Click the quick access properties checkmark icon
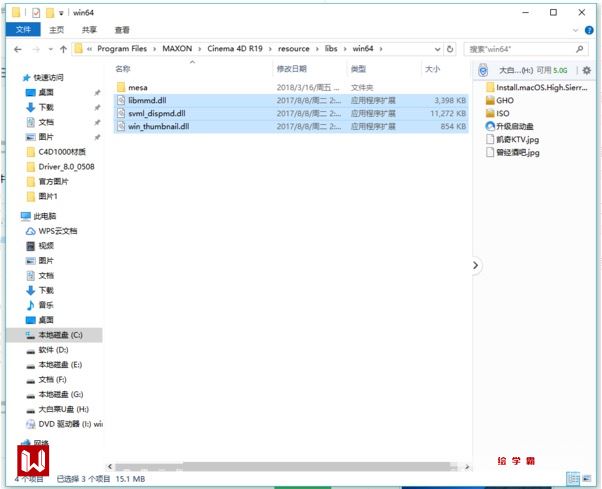 click(x=36, y=13)
